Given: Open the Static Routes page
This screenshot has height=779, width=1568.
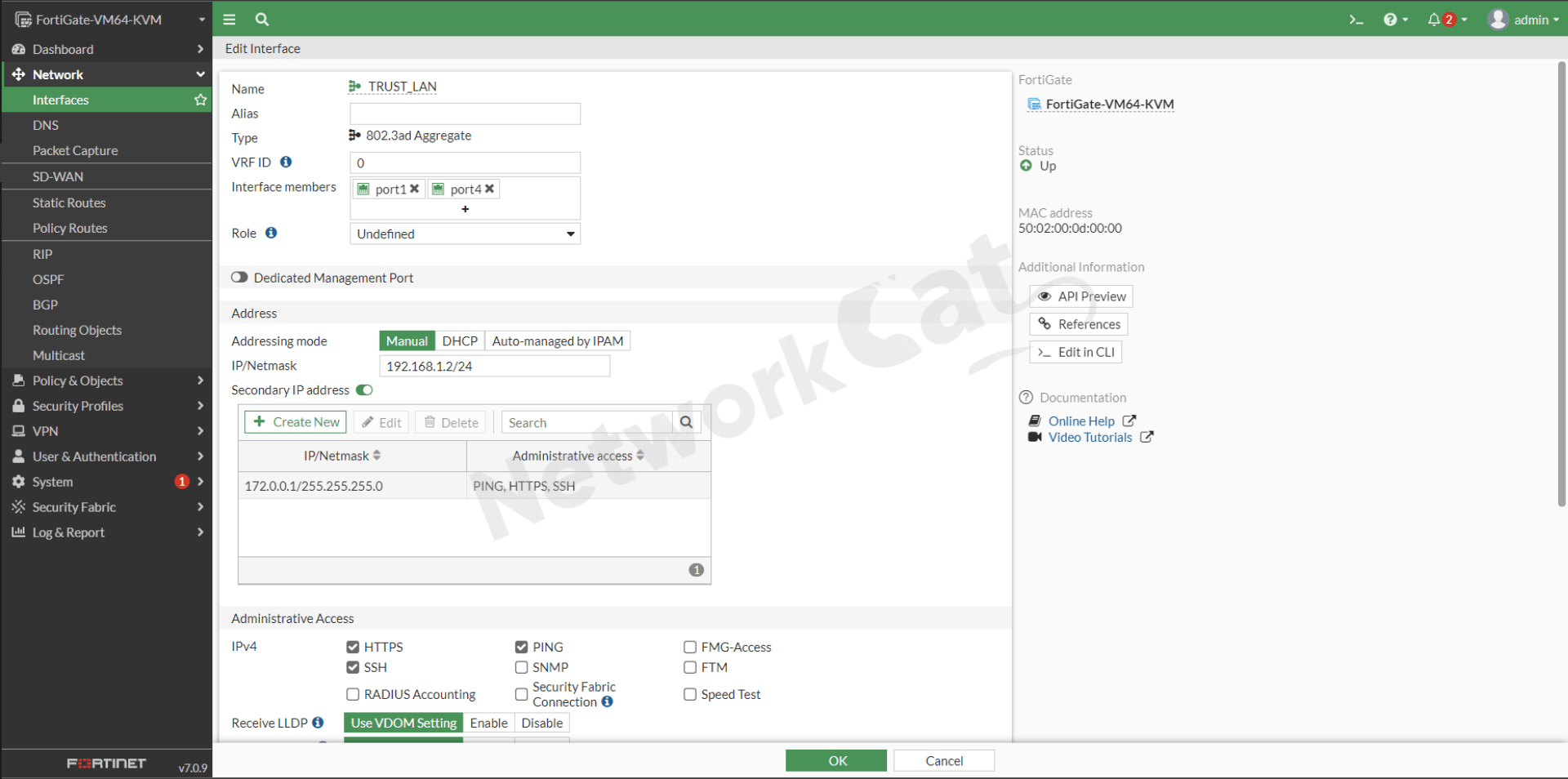Looking at the screenshot, I should click(69, 203).
